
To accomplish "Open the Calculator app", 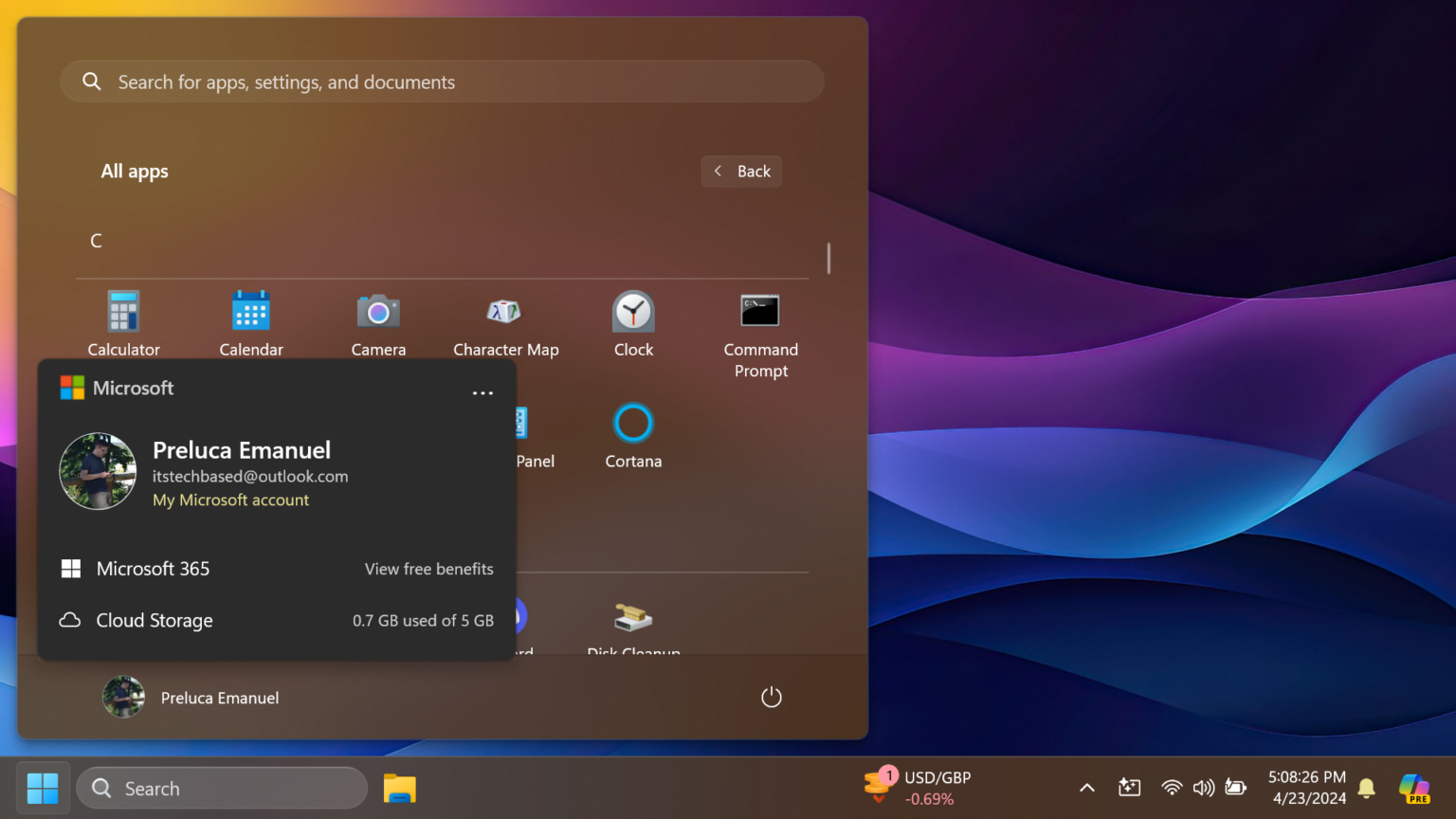I will tap(123, 322).
